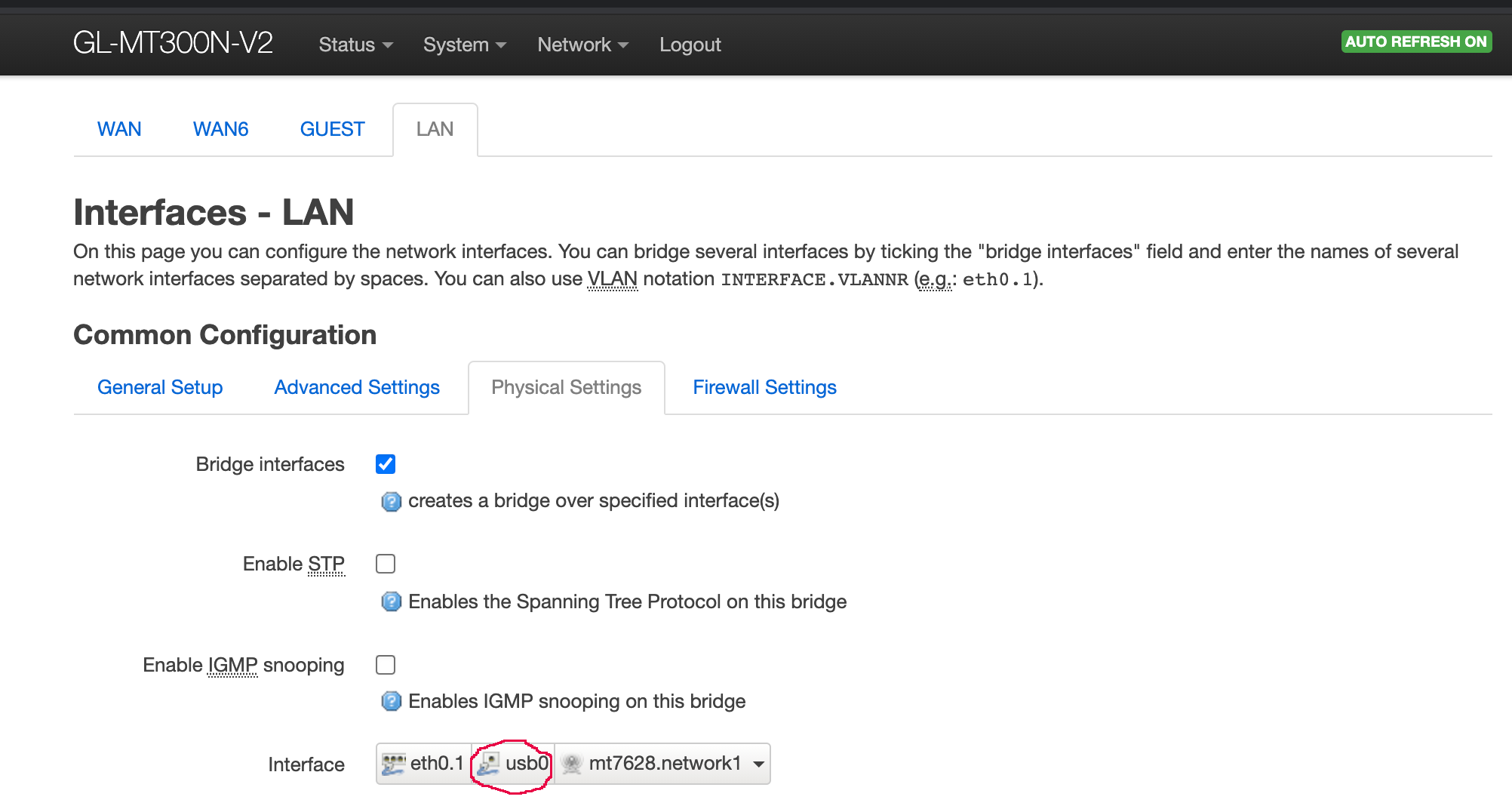Click help icon for IGMP snooping

click(x=391, y=701)
